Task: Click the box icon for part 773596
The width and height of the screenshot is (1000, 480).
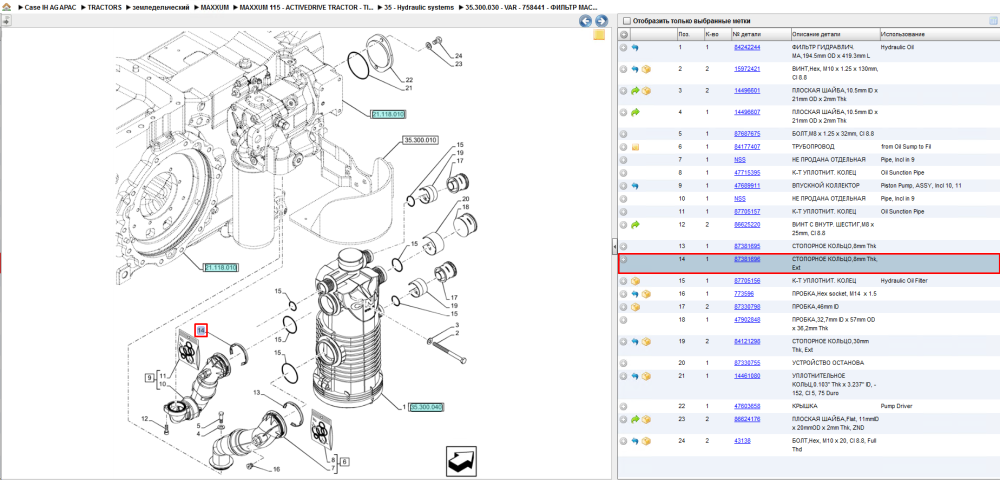Action: (646, 293)
